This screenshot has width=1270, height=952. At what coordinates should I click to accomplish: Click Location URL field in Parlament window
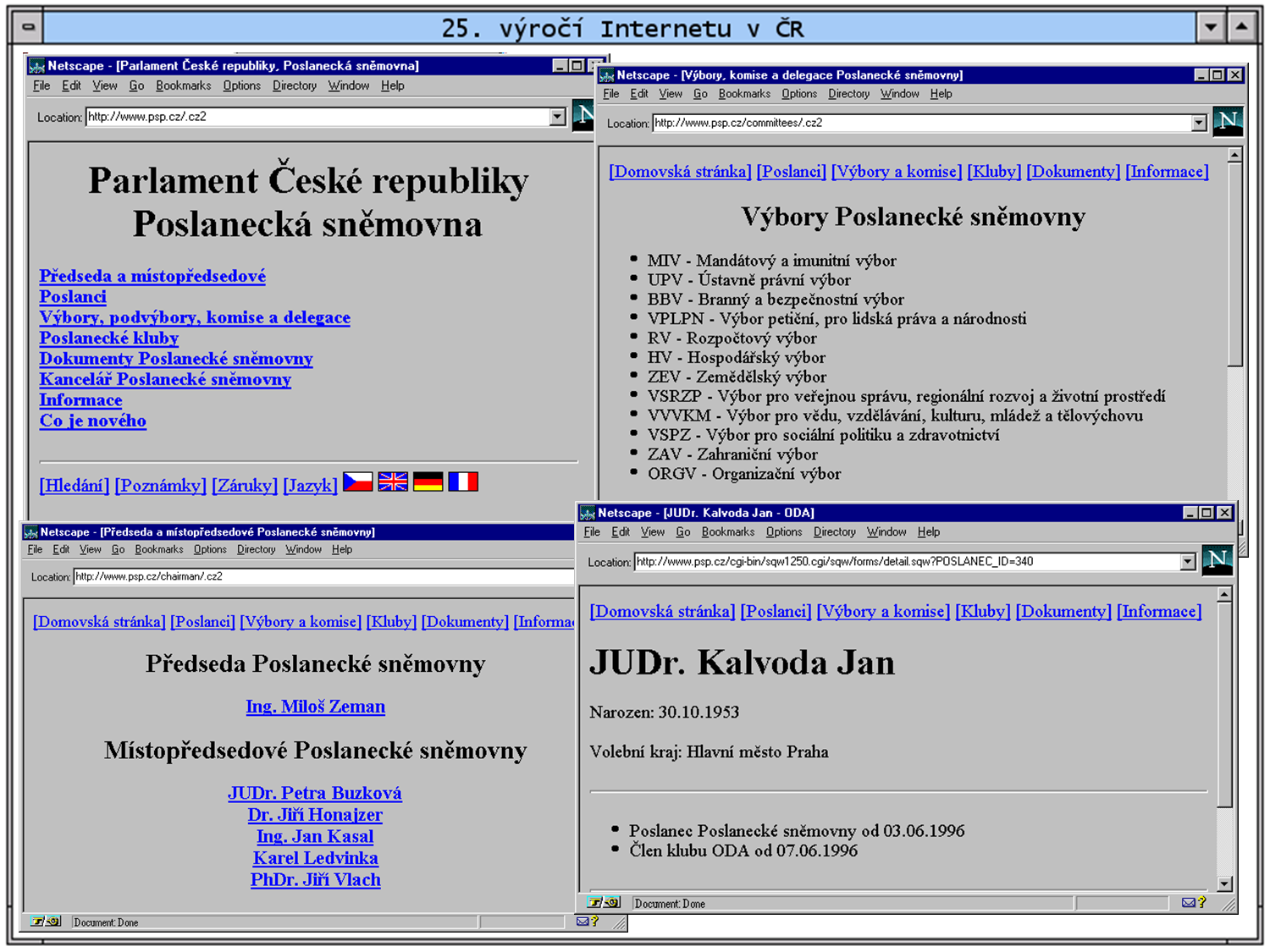click(x=317, y=117)
